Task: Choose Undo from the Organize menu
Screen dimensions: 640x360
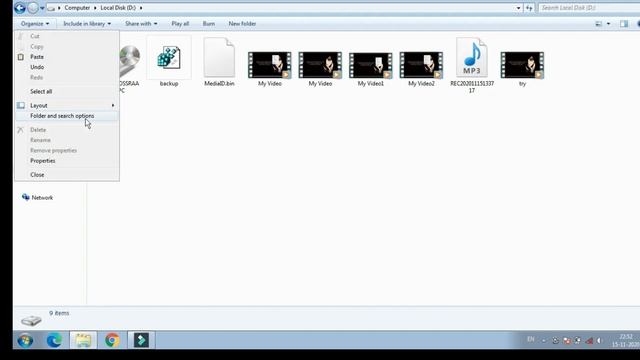Action: coord(67,67)
